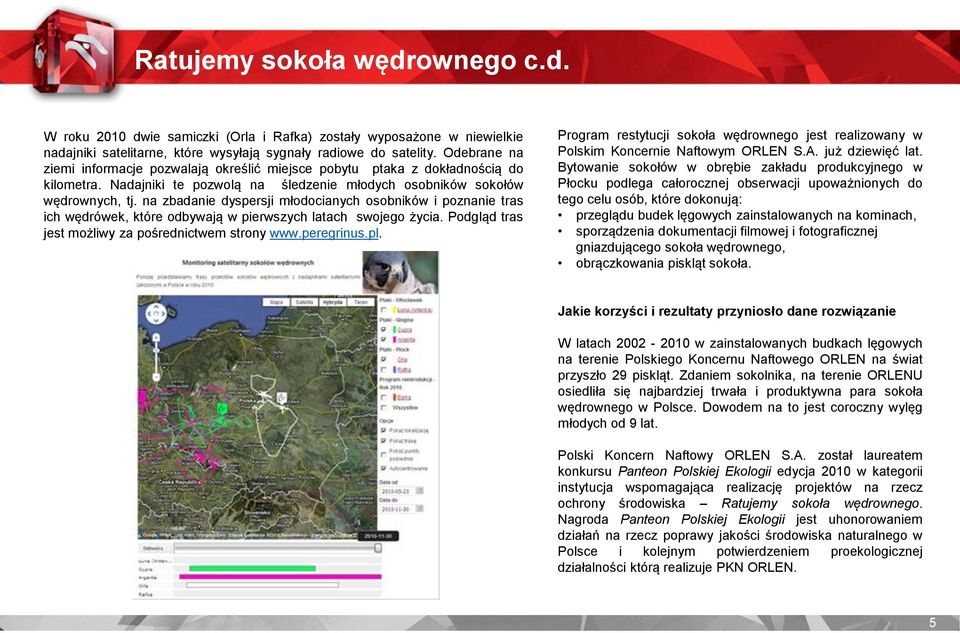Open the Data do calendar picker
This screenshot has width=960, height=633.
tap(419, 509)
